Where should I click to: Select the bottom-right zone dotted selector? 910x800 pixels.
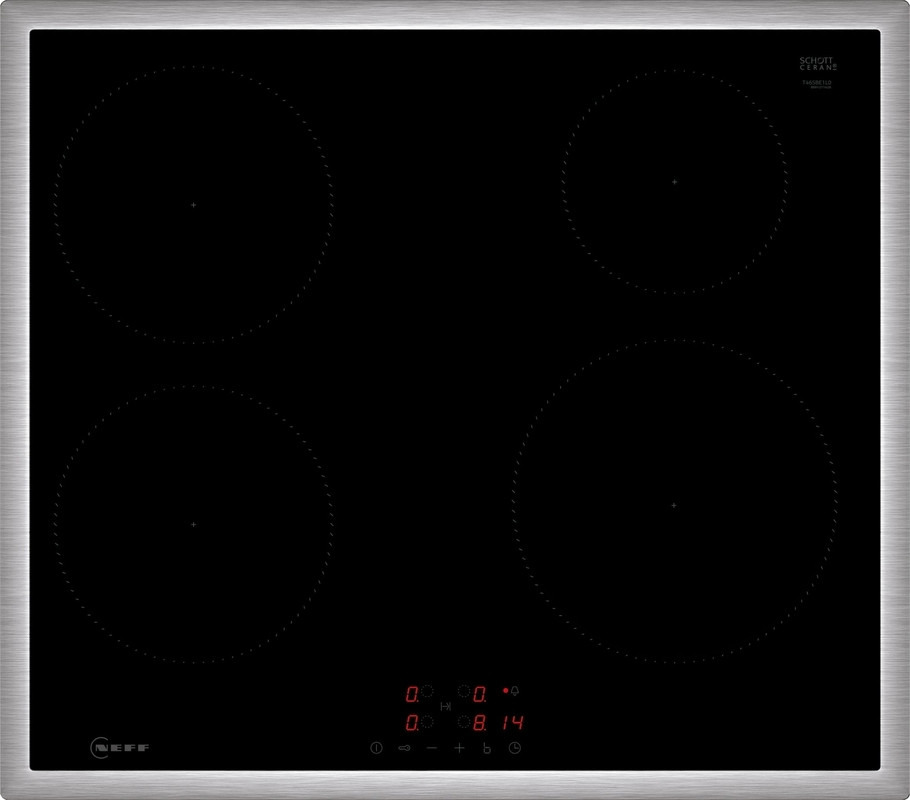coord(464,721)
